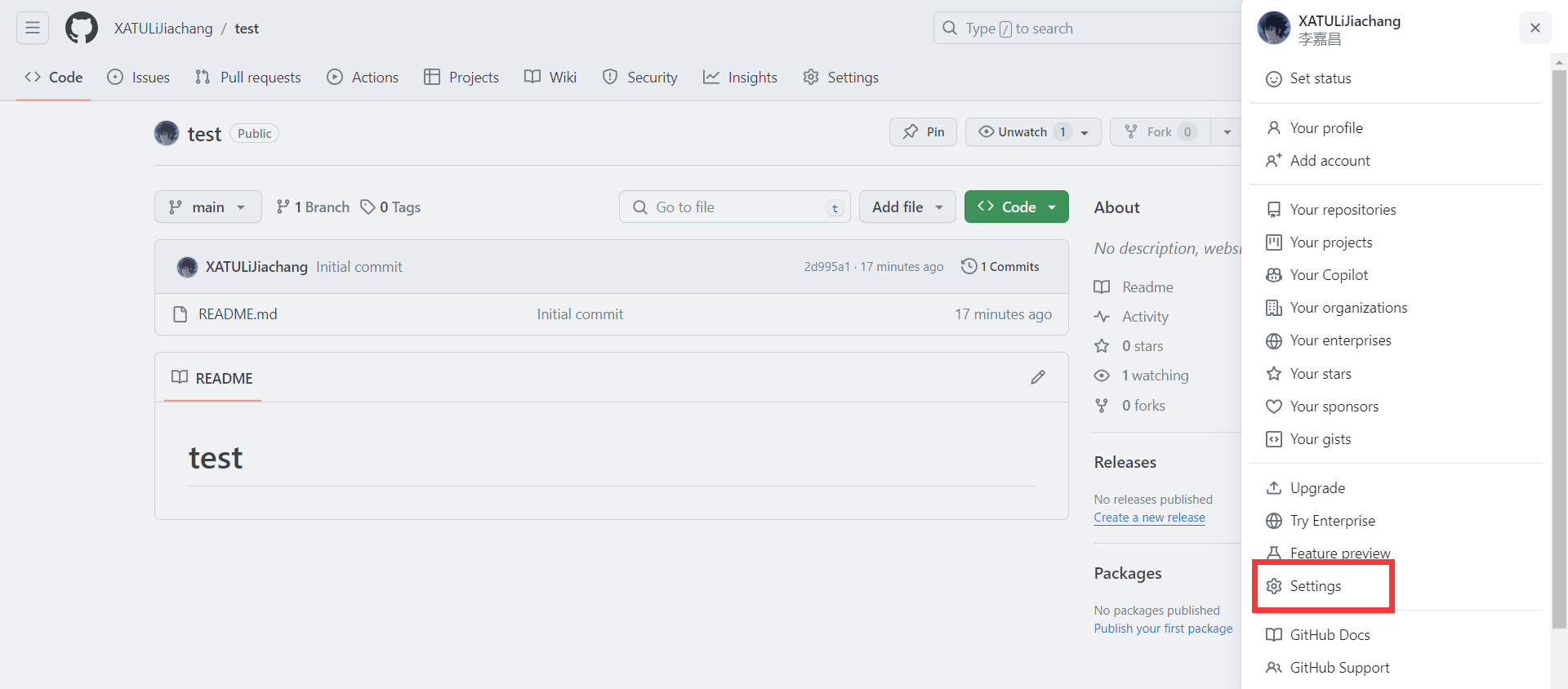
Task: Open Your stars
Action: [x=1396, y=374]
